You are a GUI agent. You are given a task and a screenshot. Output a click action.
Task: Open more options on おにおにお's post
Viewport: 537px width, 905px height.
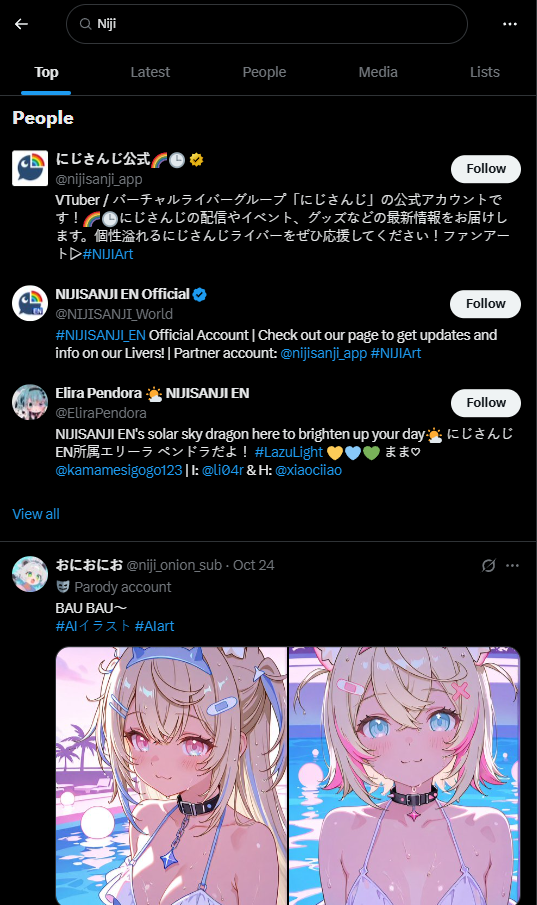512,565
